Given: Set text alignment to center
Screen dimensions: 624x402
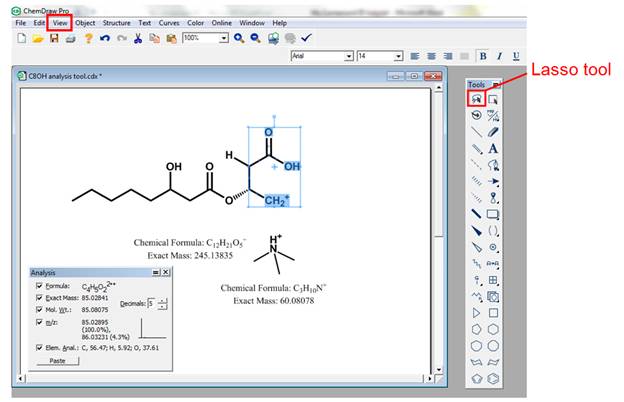Looking at the screenshot, I should click(x=431, y=56).
